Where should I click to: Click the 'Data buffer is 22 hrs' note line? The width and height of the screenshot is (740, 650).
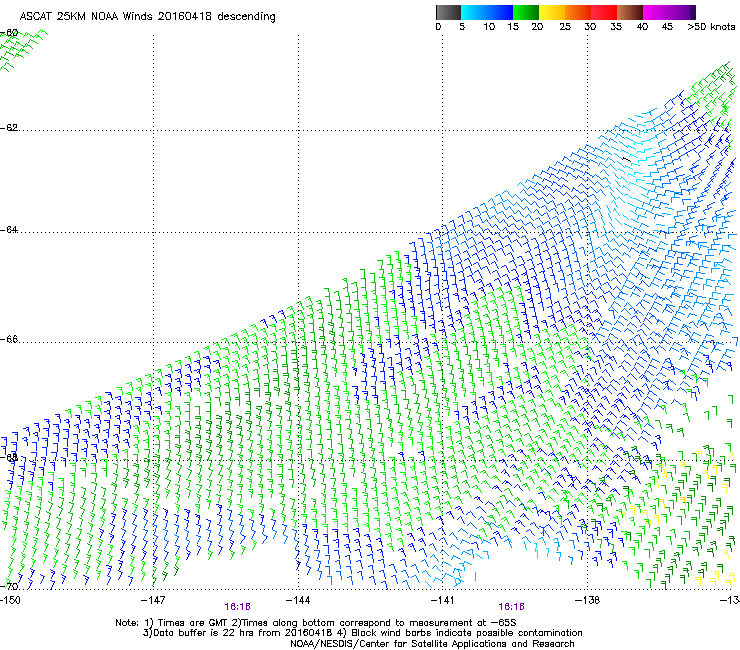click(362, 633)
